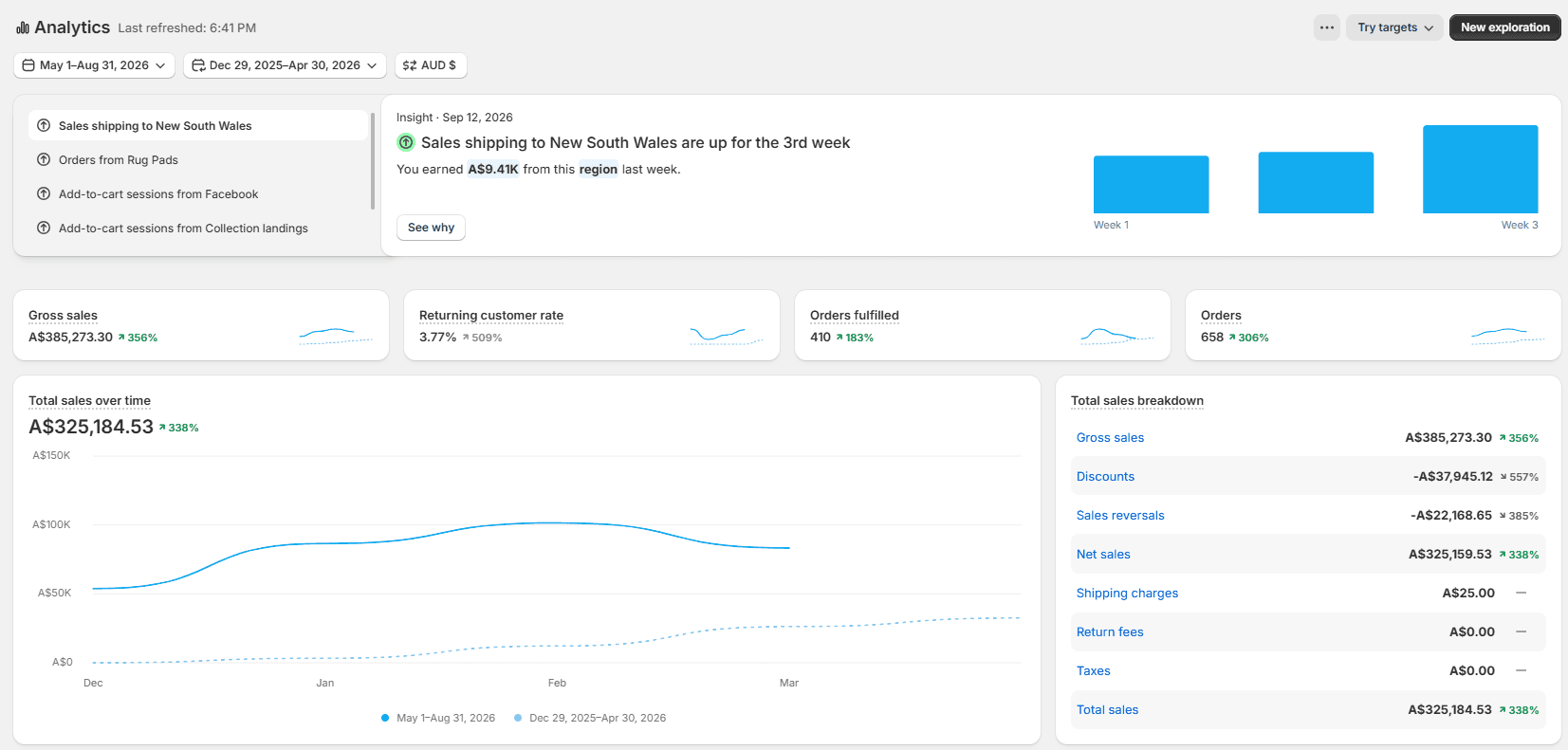Select Add-to-cart sessions from Facebook insight
Image resolution: width=1568 pixels, height=750 pixels.
coord(198,194)
